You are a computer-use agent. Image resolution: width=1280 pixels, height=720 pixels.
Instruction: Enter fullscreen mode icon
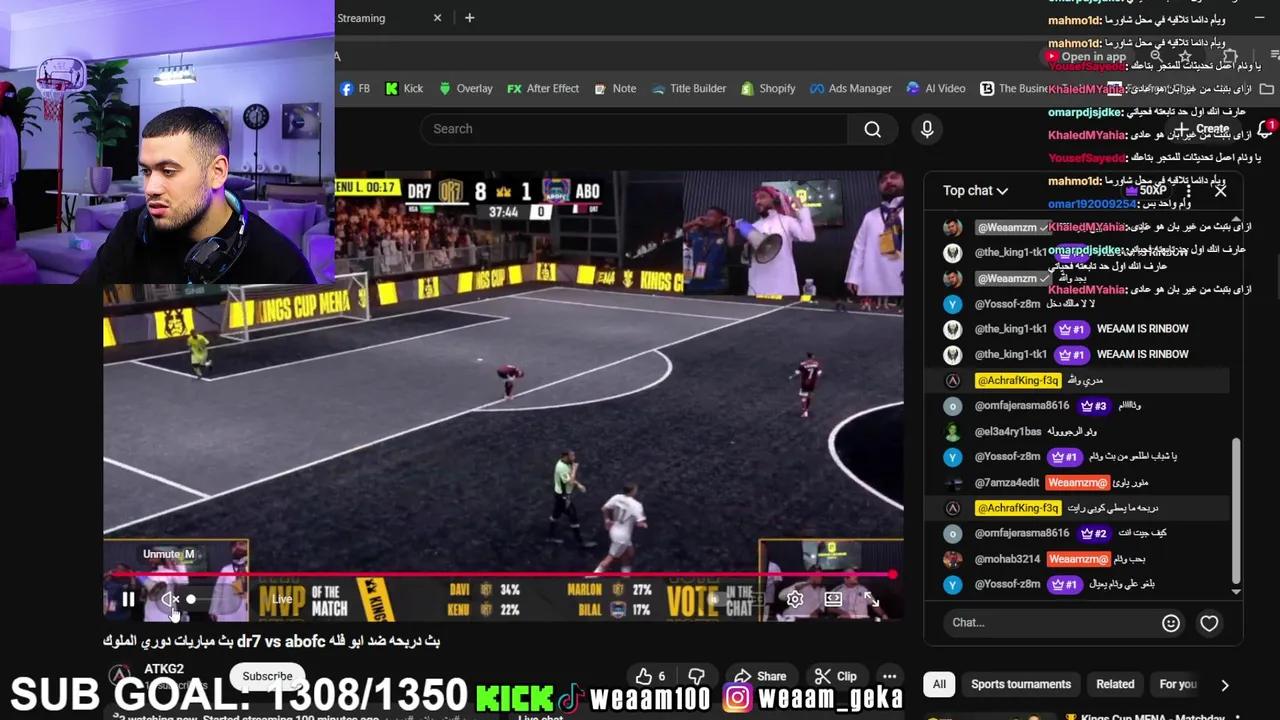[871, 599]
